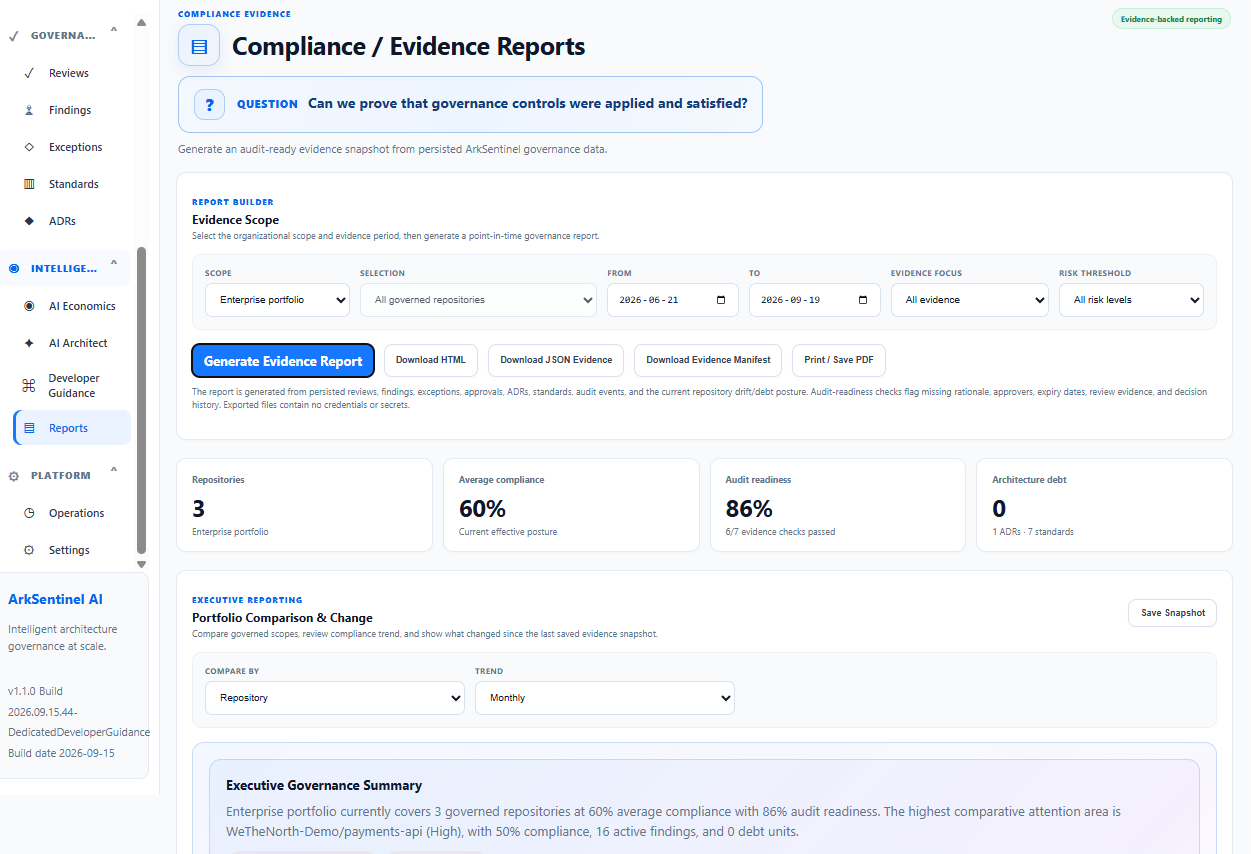This screenshot has height=854, width=1251.
Task: Click the question mark icon in the banner
Action: tap(209, 104)
